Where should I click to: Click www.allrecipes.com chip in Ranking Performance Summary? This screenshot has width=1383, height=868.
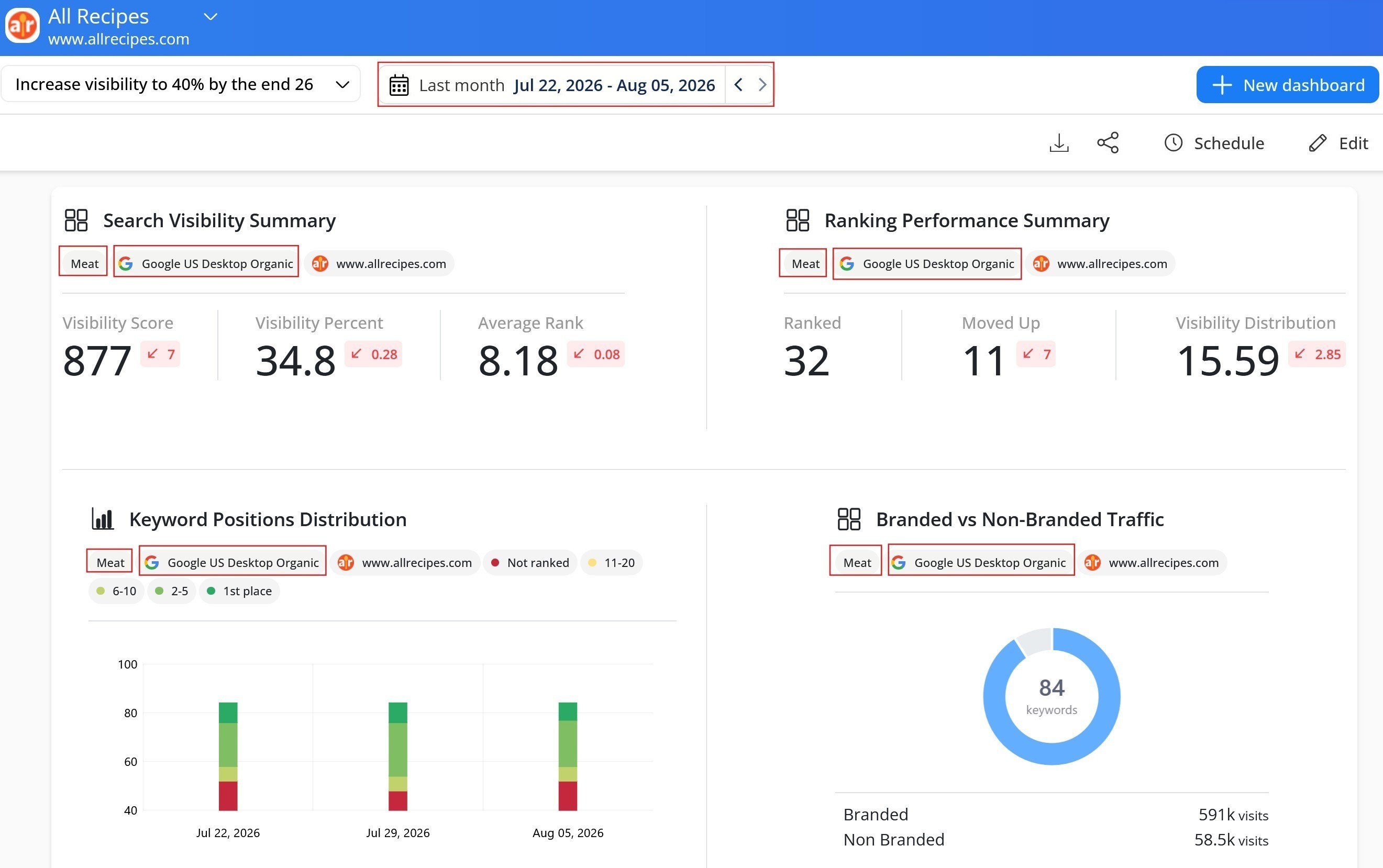click(x=1100, y=263)
